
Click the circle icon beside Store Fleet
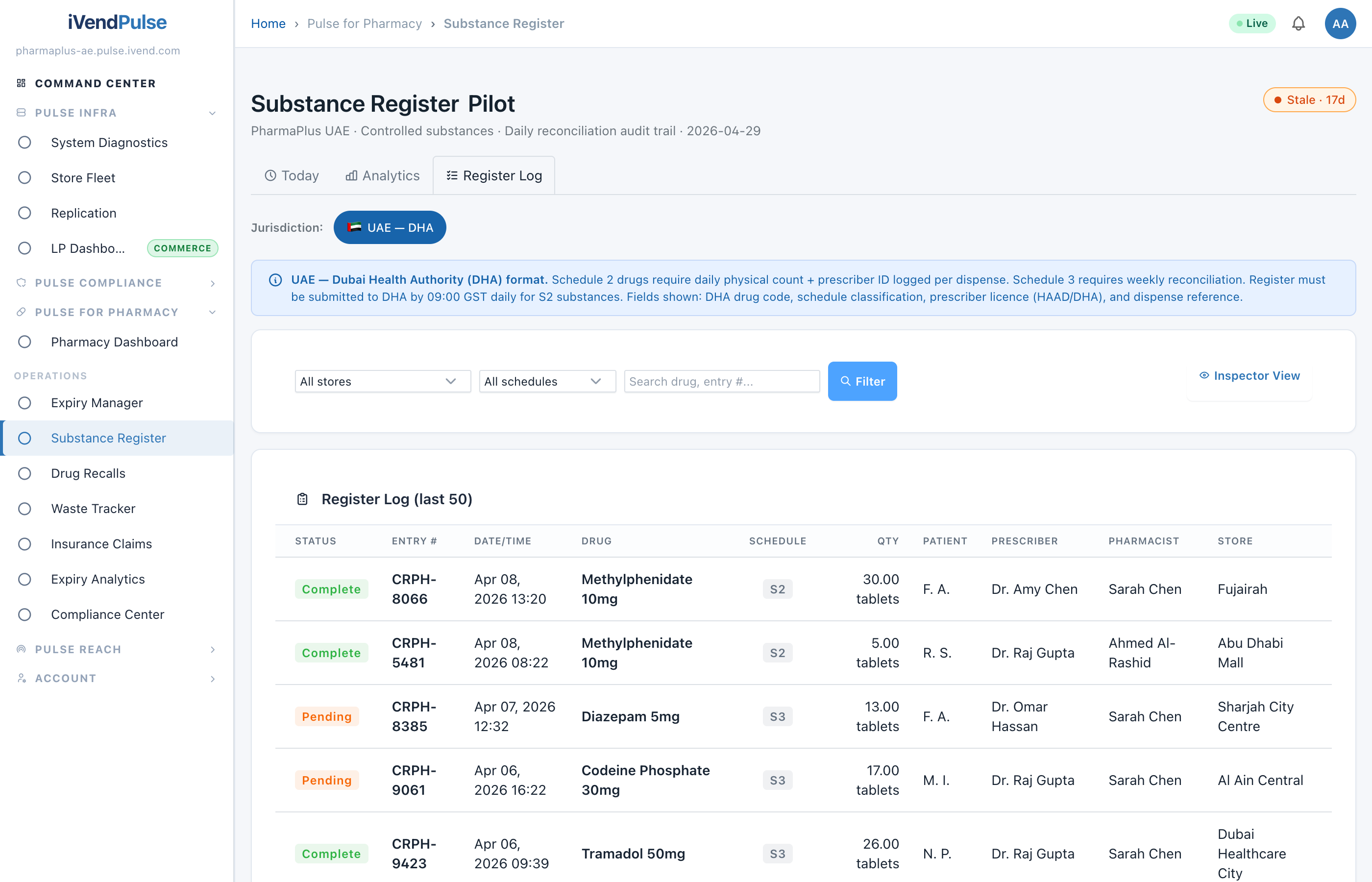[24, 177]
